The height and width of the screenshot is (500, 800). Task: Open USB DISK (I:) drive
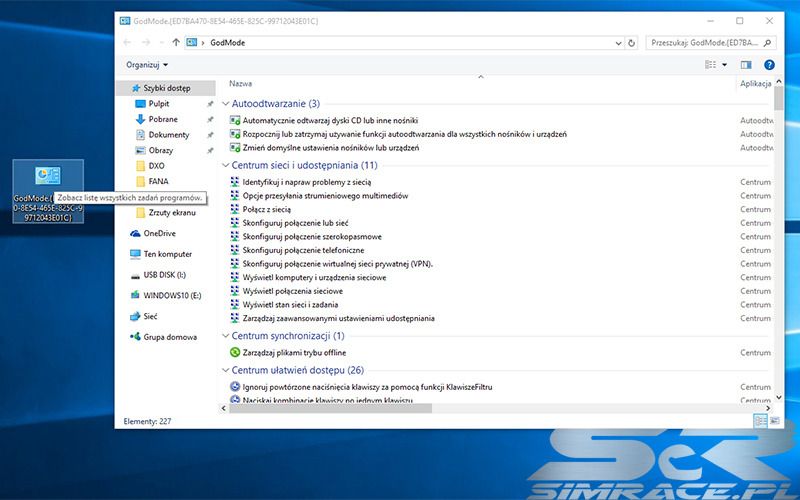pyautogui.click(x=164, y=274)
